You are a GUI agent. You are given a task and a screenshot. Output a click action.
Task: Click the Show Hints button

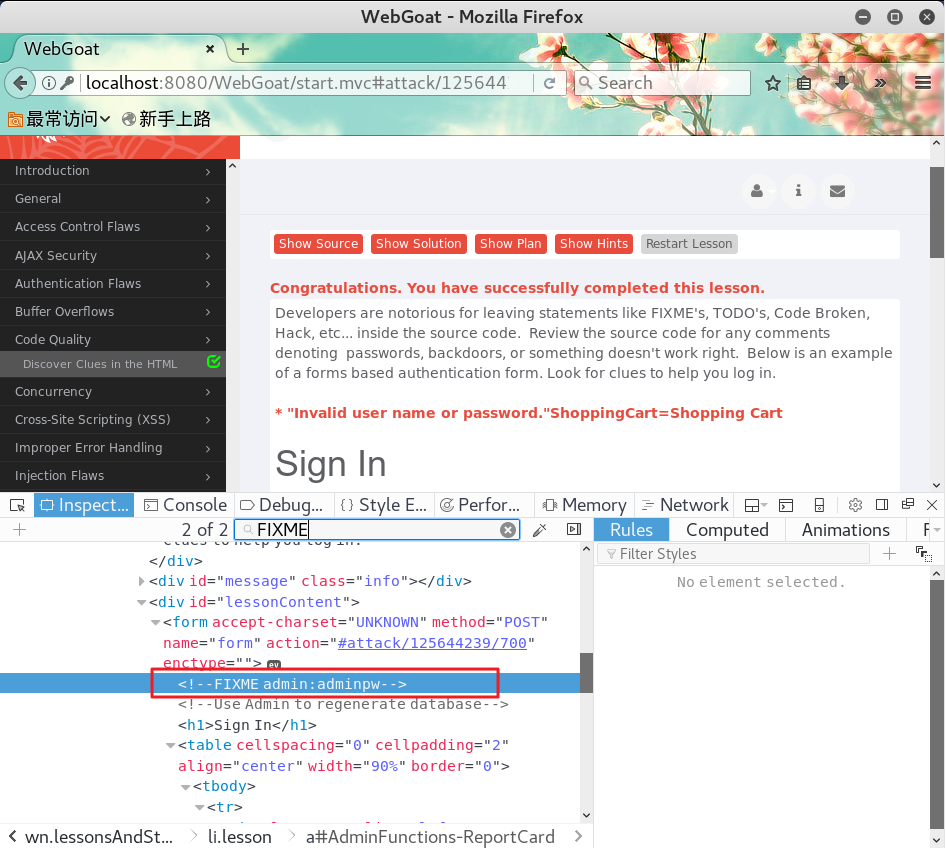point(594,244)
